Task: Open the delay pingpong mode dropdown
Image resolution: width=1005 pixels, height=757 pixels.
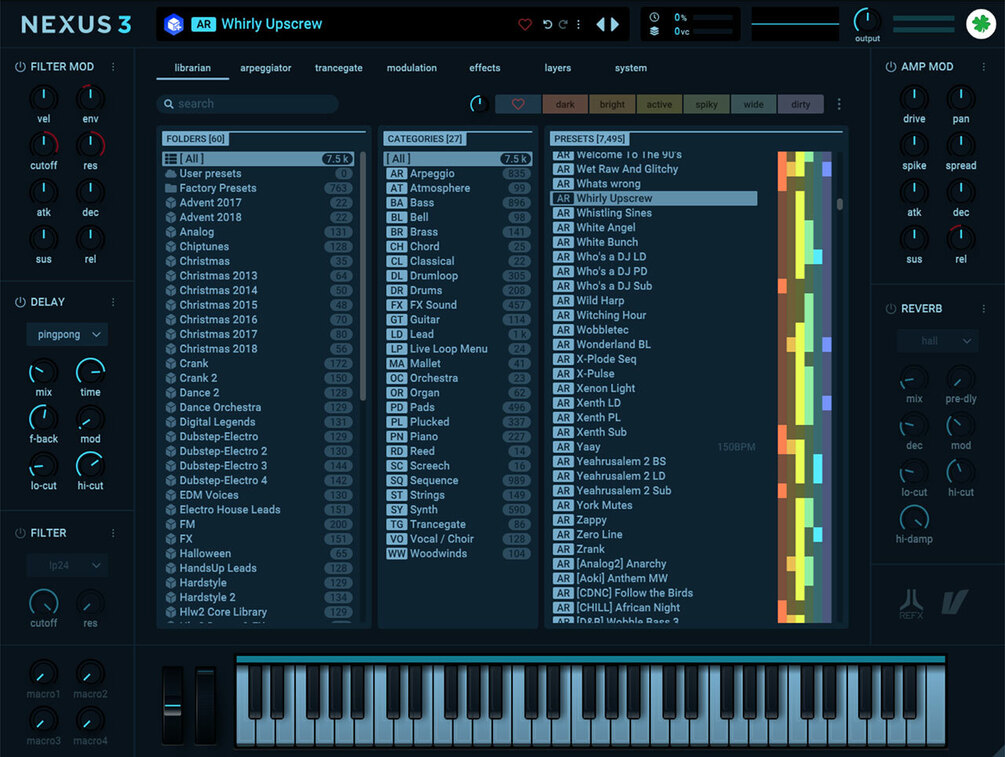Action: coord(67,334)
